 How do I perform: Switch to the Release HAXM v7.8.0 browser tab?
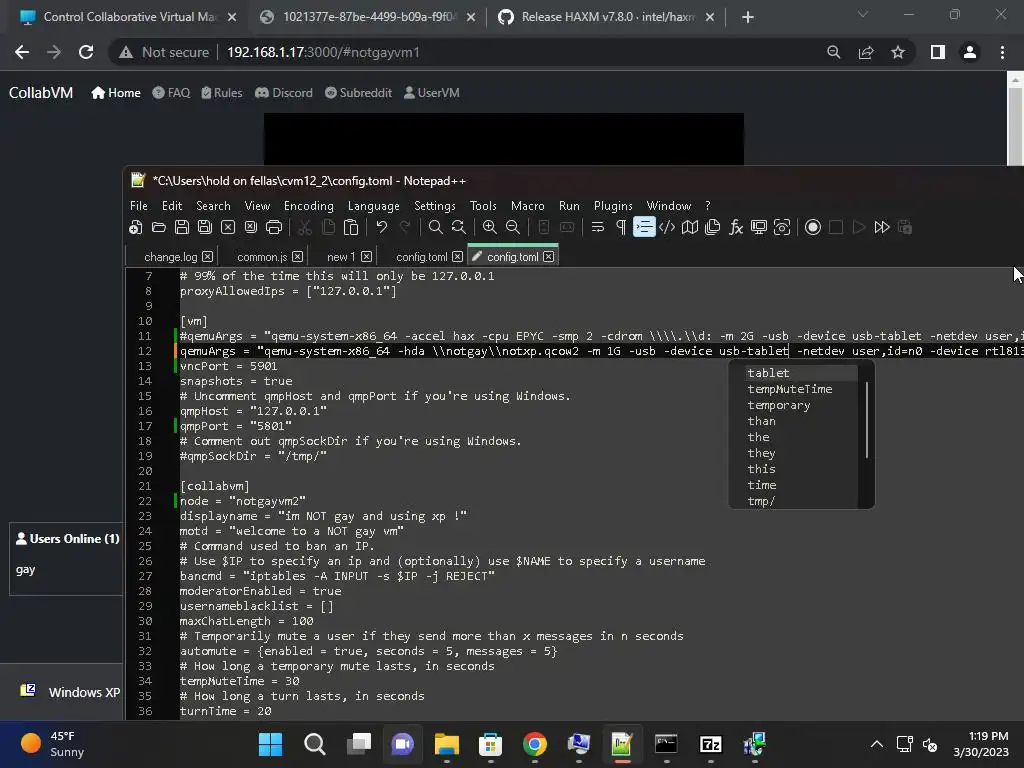tap(606, 17)
